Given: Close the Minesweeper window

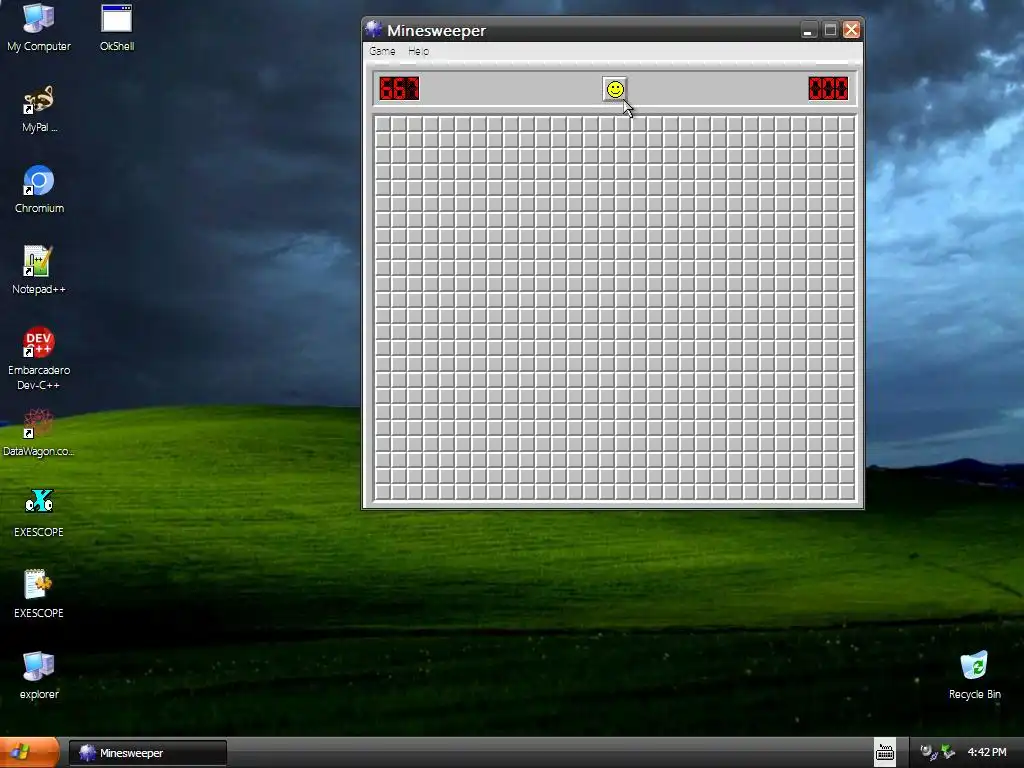Looking at the screenshot, I should tap(852, 30).
